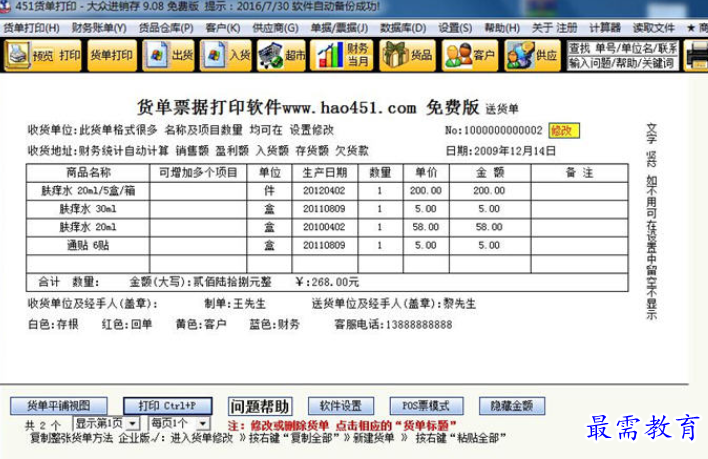Click the vertical 文字 side note
708x459 pixels.
click(x=652, y=221)
